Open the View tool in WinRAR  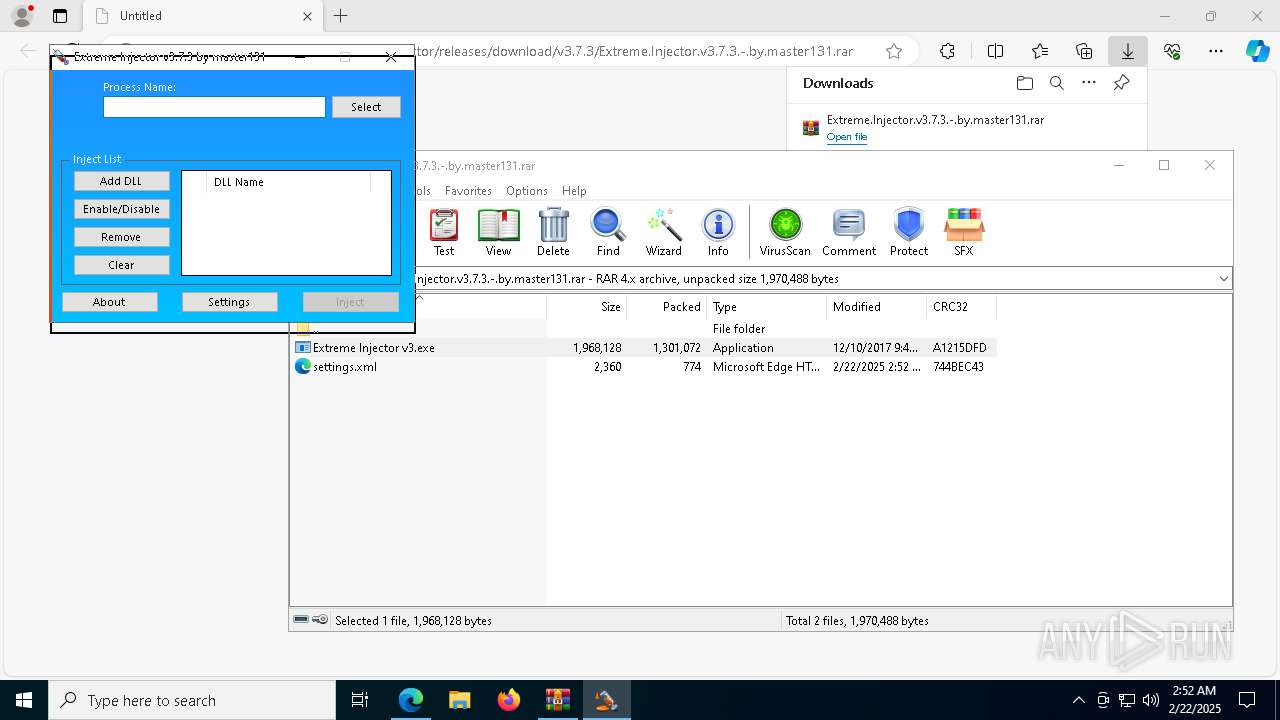tap(498, 232)
